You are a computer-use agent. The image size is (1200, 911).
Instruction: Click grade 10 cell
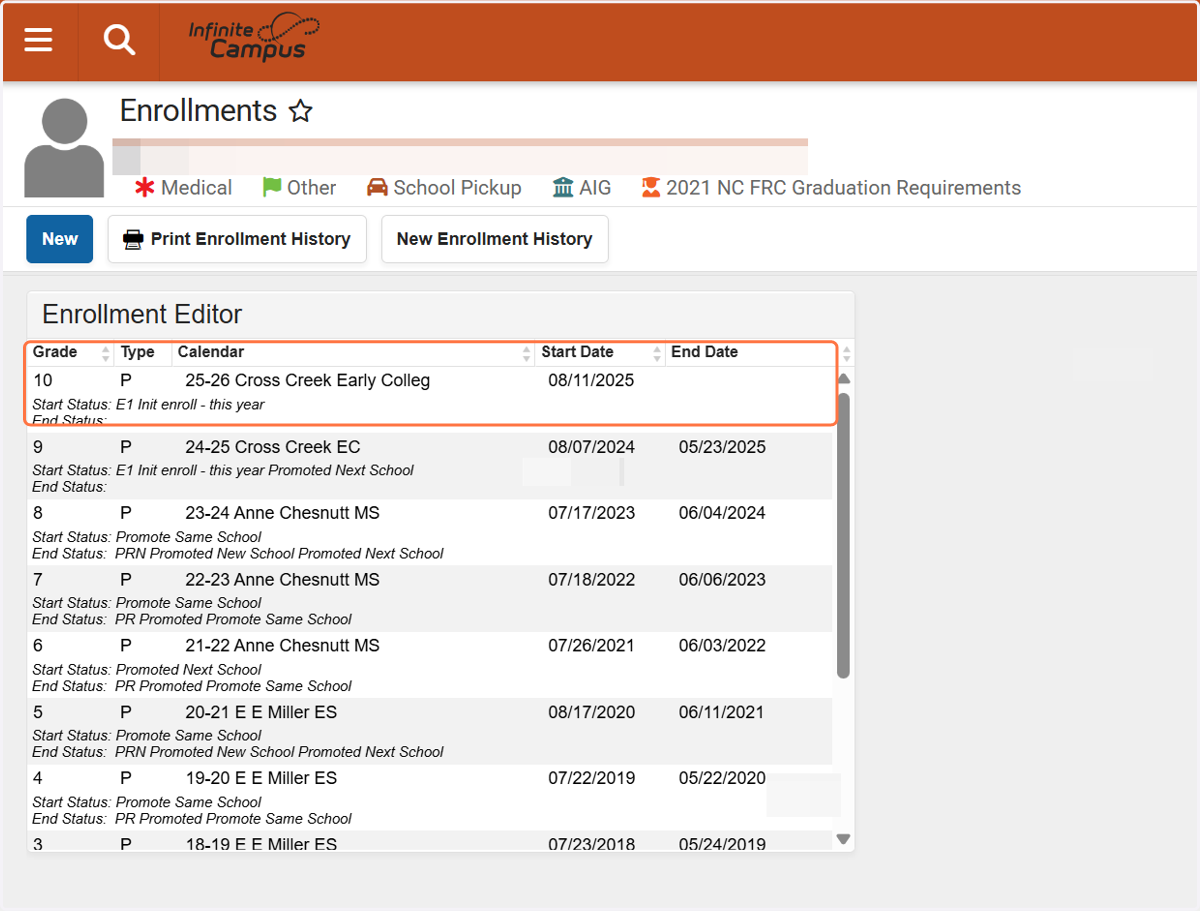tap(42, 380)
